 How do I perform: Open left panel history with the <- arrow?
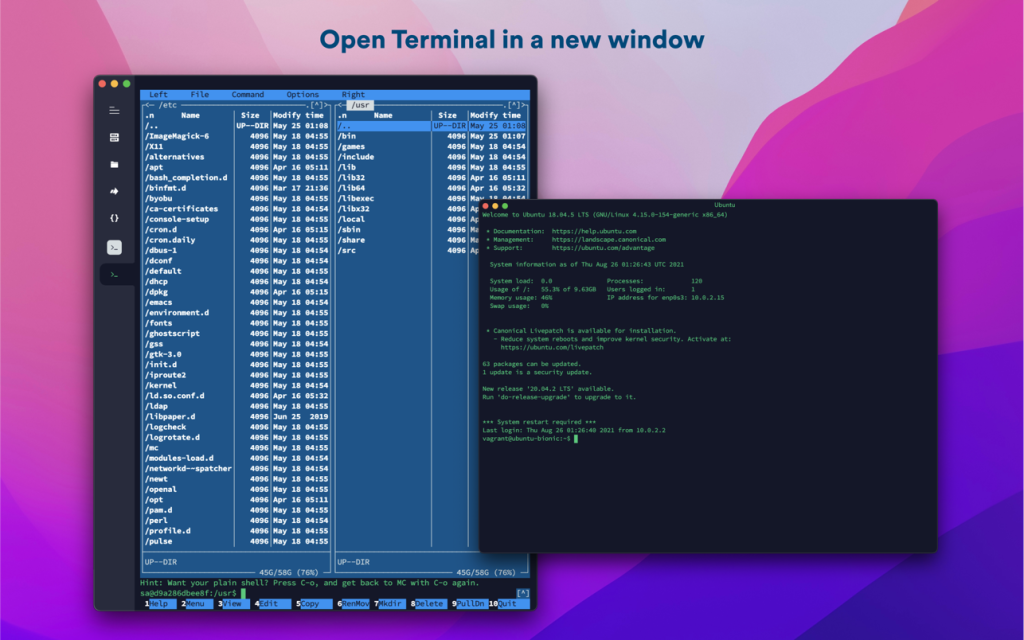click(146, 104)
